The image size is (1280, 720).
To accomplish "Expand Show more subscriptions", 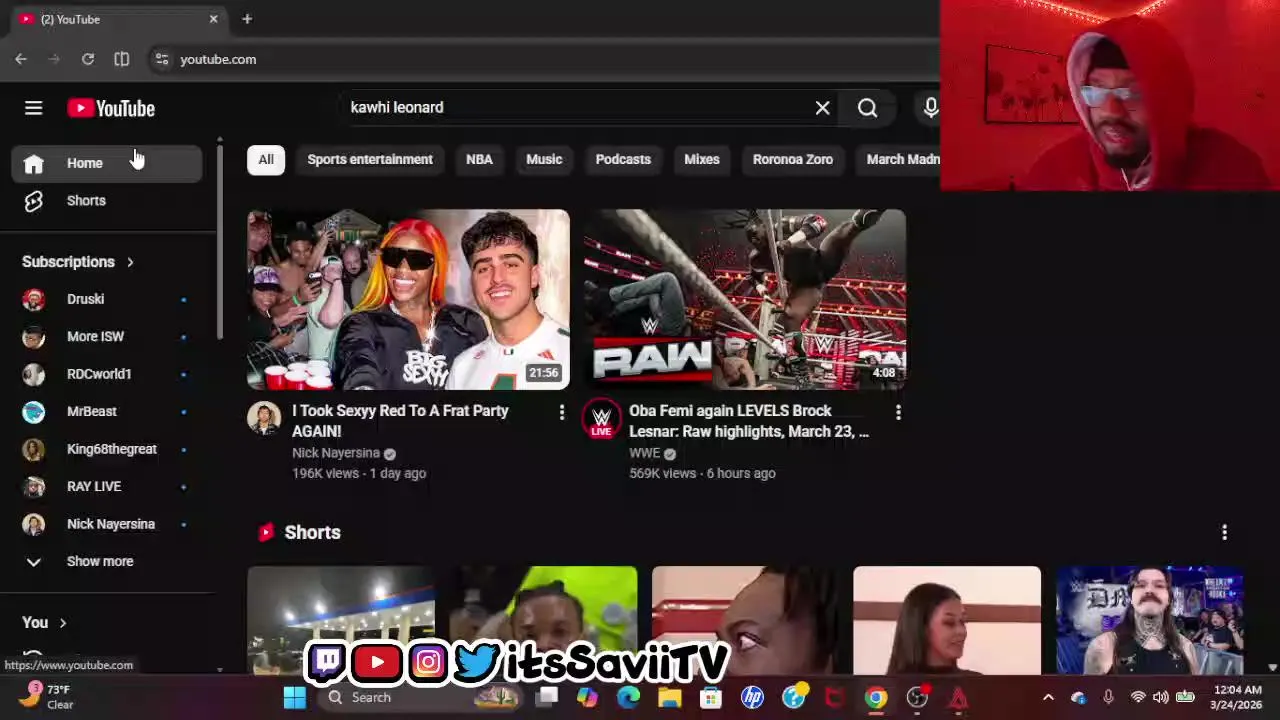I will click(107, 562).
